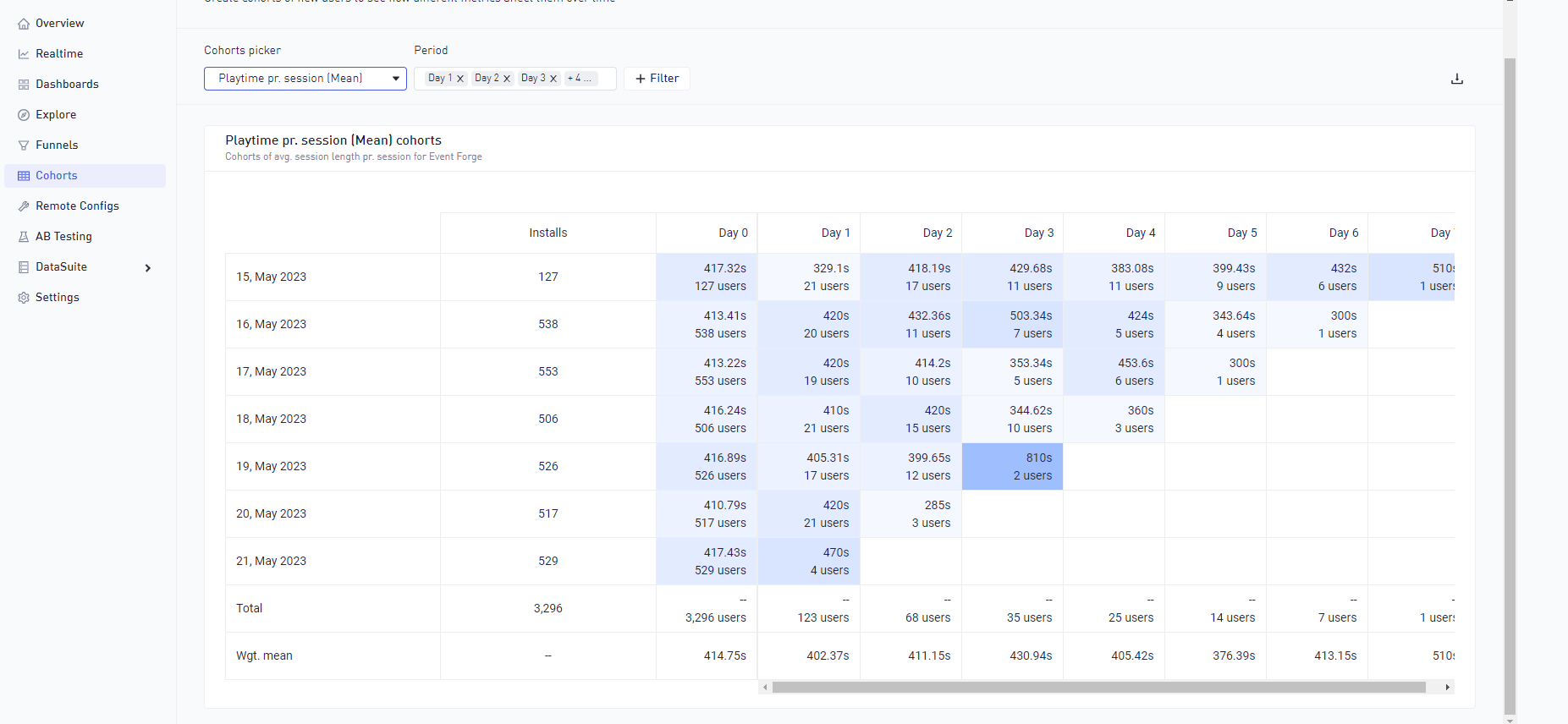
Task: Click the 417.32s 127 users cell
Action: 707,277
